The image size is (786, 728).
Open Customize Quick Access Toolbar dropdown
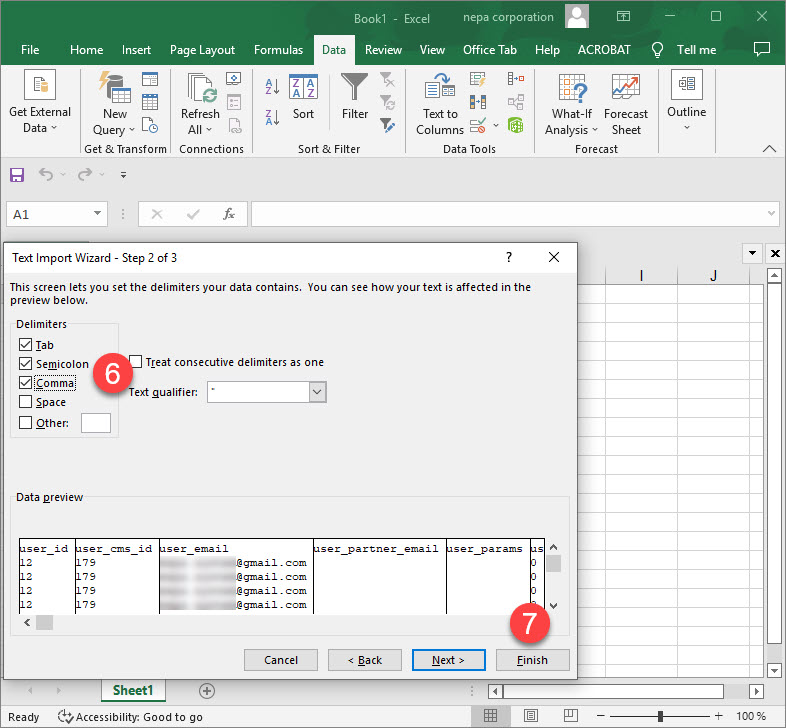(123, 175)
